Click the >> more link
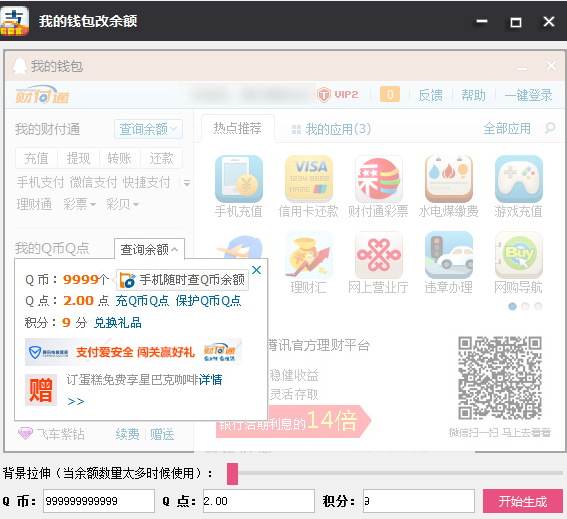This screenshot has width=567, height=519. point(76,401)
